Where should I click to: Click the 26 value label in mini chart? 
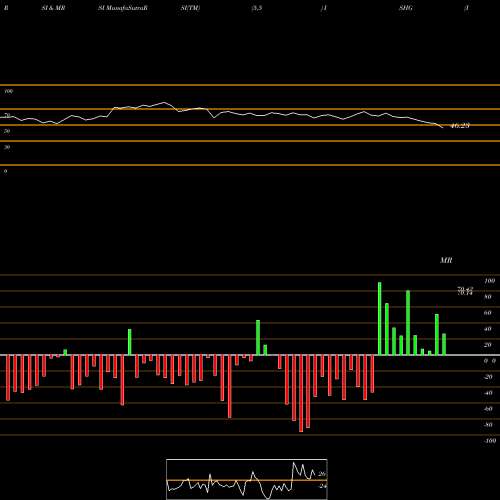(322, 474)
